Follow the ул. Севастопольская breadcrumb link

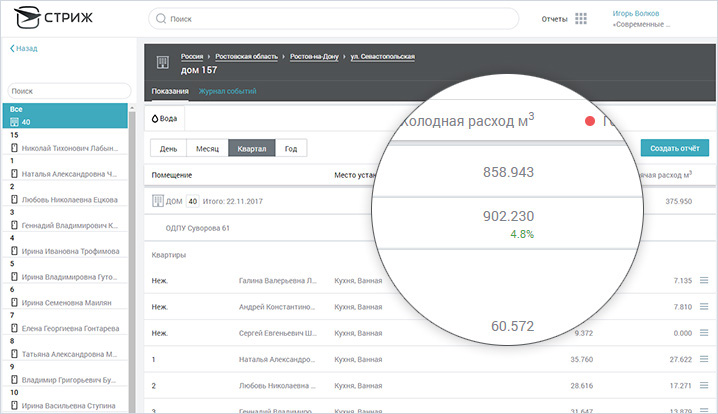tap(382, 56)
